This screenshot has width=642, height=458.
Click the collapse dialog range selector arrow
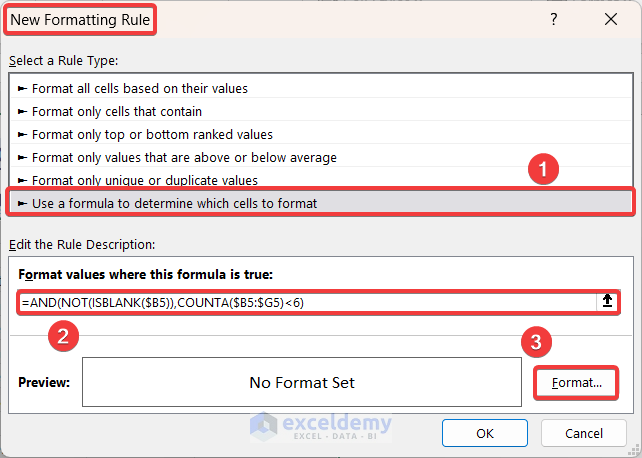coord(607,302)
